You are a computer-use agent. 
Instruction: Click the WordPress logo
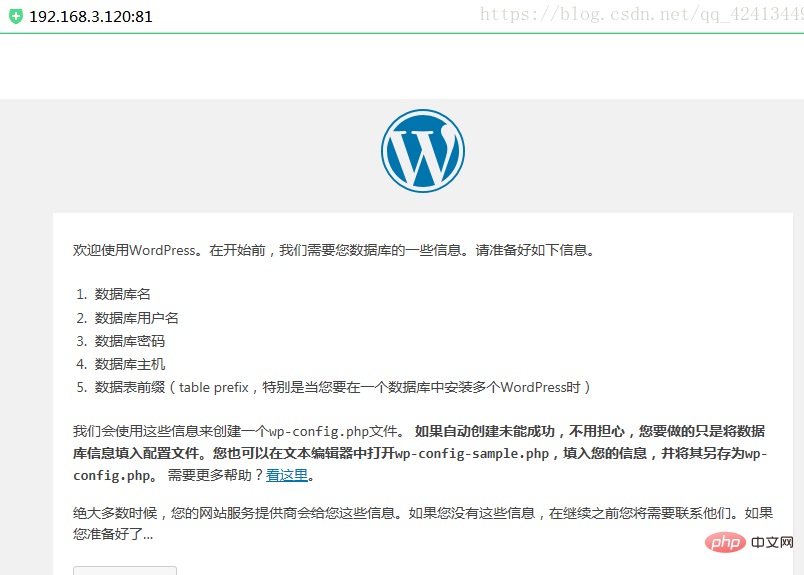[423, 151]
